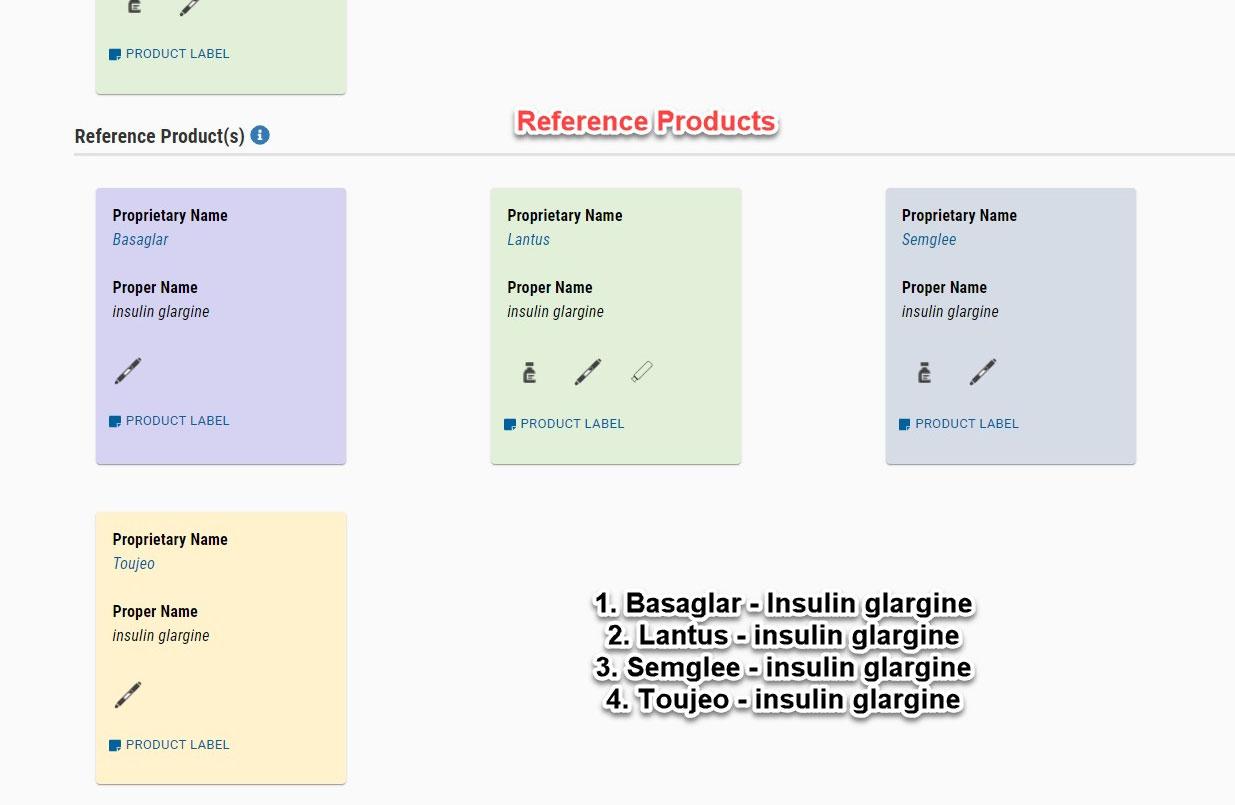The width and height of the screenshot is (1235, 805).
Task: Click the injector pen icon on Basaglar card
Action: 128,371
